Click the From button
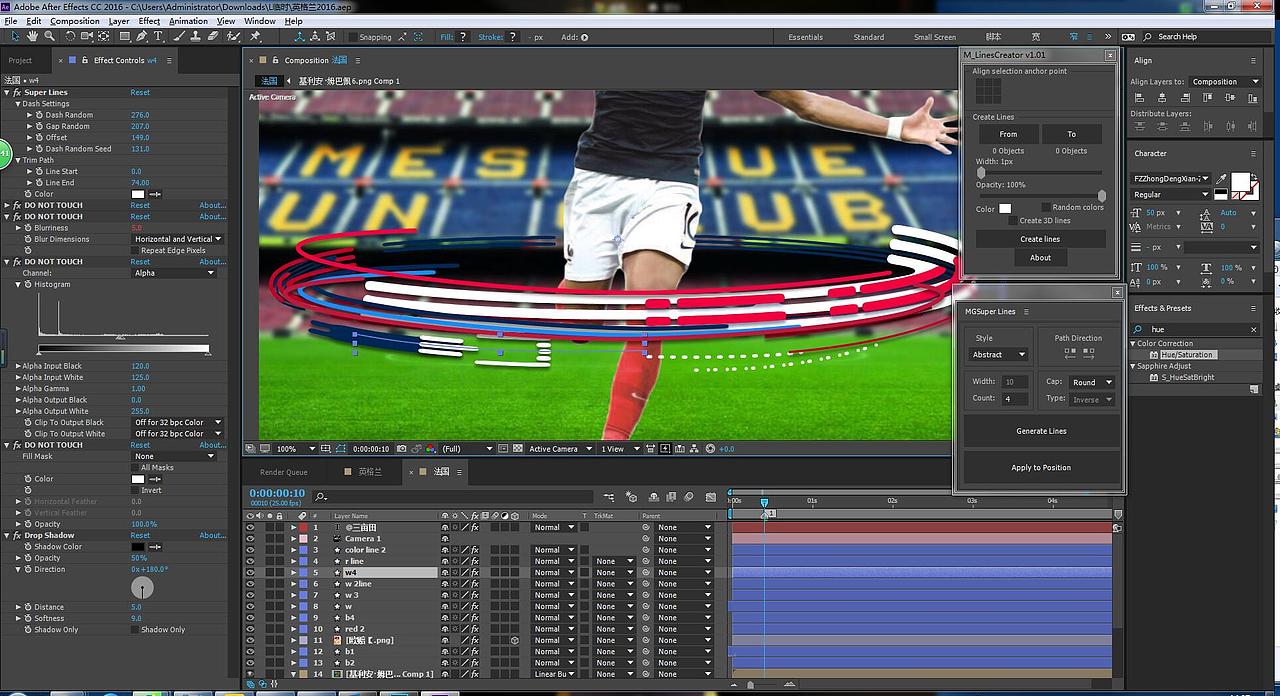 click(x=1008, y=134)
